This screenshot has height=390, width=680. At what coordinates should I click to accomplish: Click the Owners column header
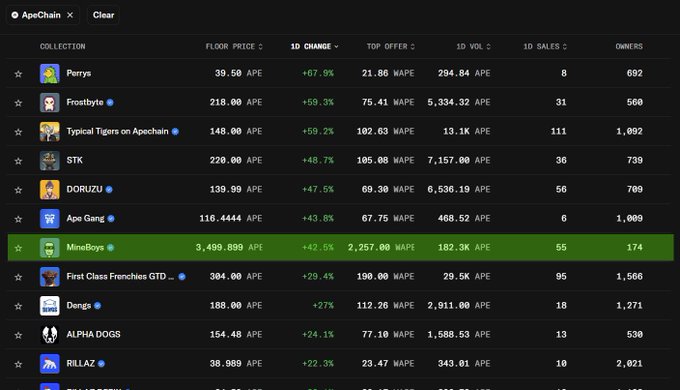[x=629, y=46]
